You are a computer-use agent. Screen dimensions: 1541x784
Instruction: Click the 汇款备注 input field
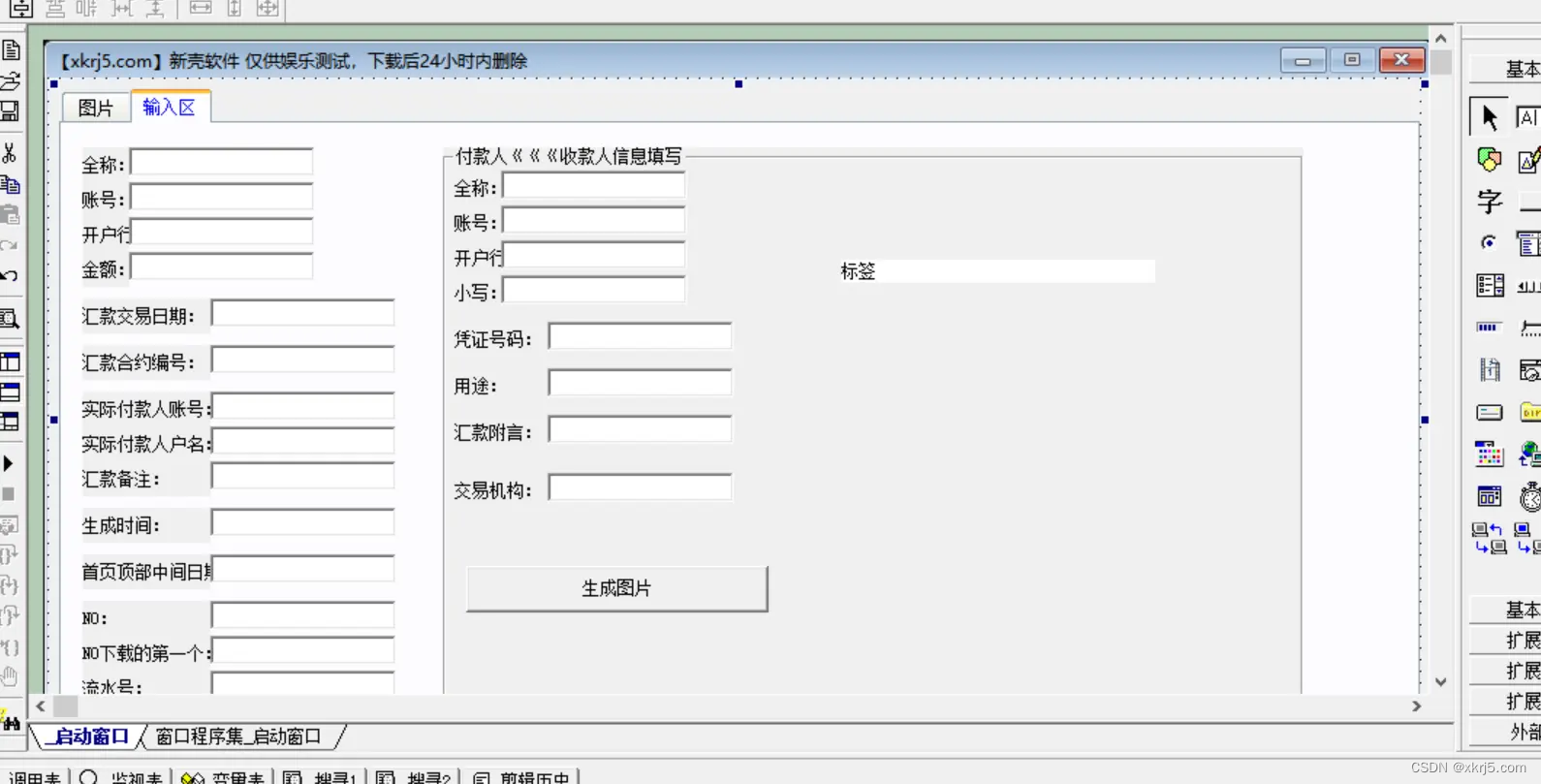click(x=302, y=476)
